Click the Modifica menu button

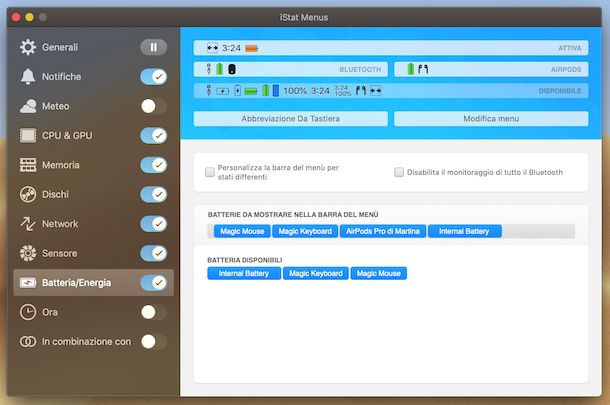pos(491,119)
